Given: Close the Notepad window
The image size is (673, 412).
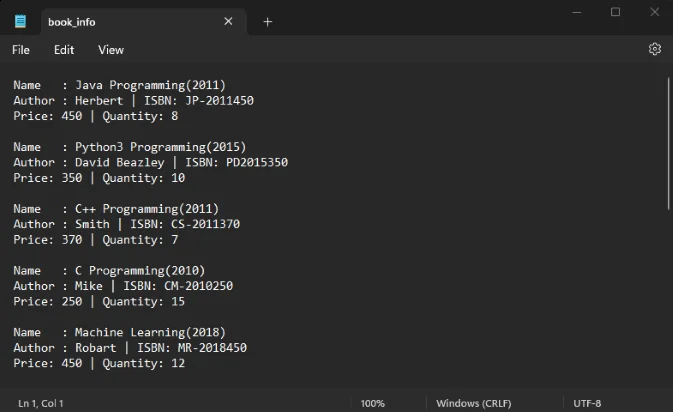Looking at the screenshot, I should pyautogui.click(x=655, y=12).
